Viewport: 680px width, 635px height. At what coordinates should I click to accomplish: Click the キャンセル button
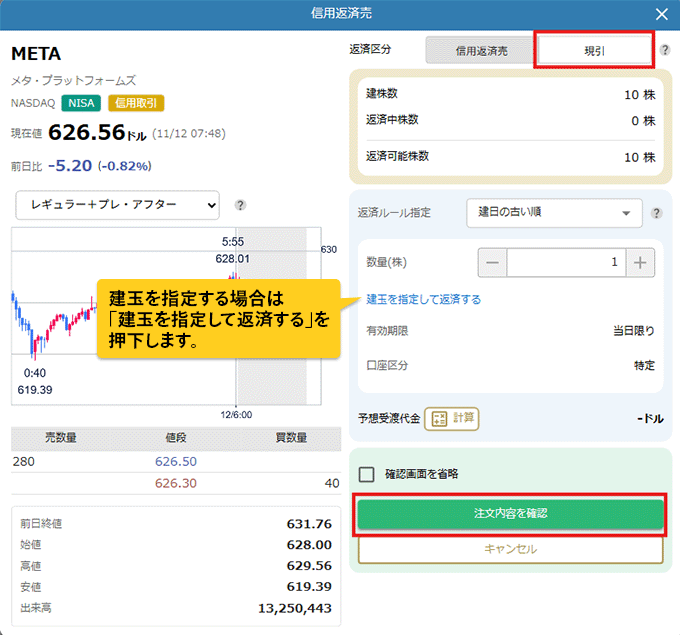tap(510, 549)
